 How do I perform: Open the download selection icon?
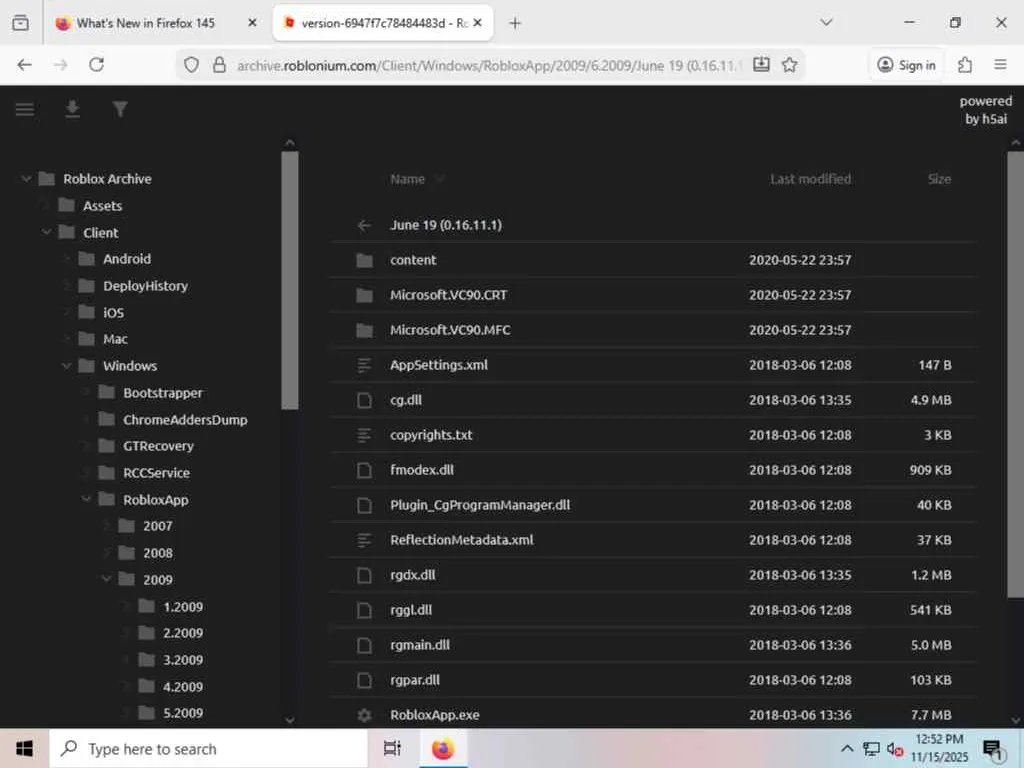(72, 109)
